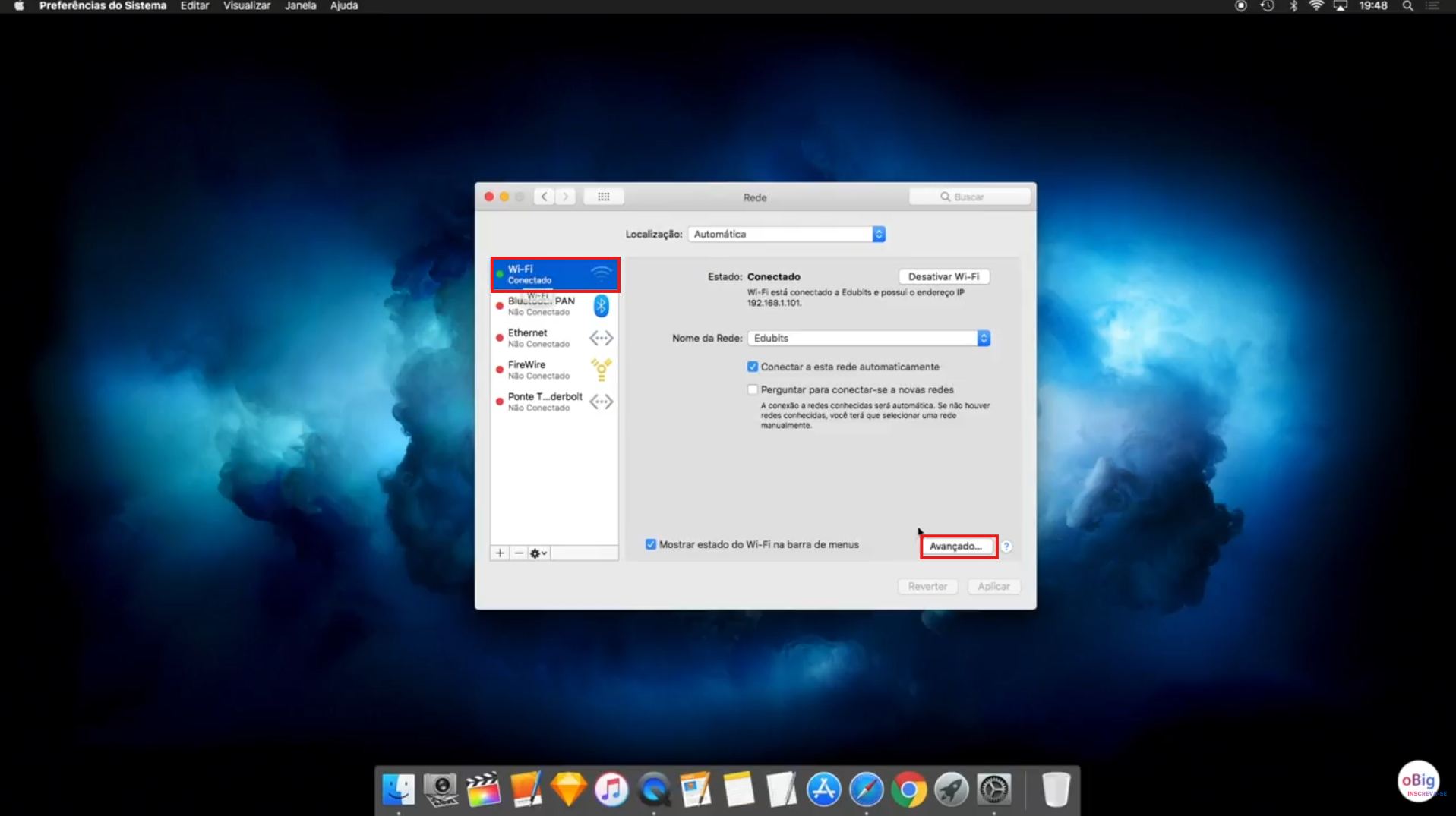Click the Desativar Wi-Fi button

point(943,276)
